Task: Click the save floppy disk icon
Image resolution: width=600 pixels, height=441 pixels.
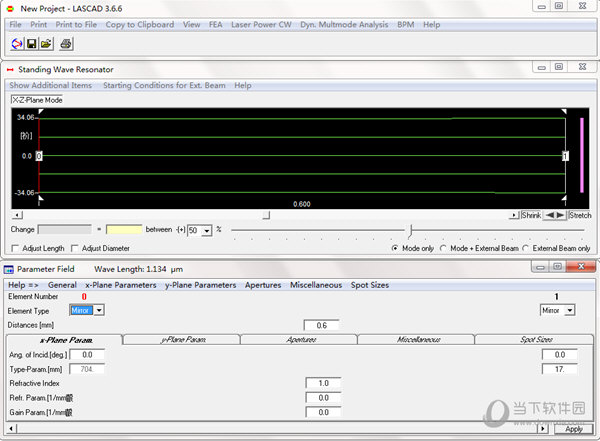Action: pos(32,44)
